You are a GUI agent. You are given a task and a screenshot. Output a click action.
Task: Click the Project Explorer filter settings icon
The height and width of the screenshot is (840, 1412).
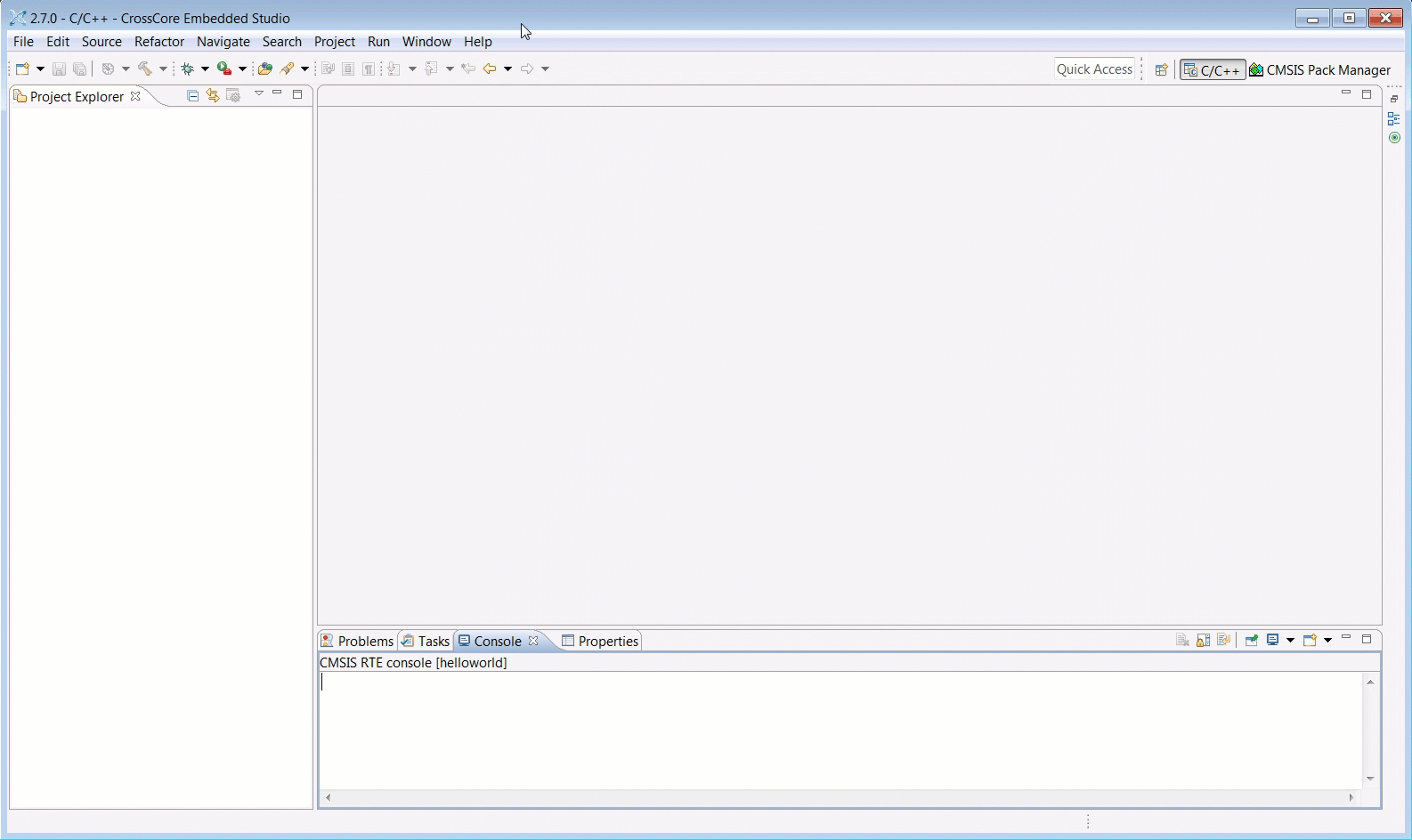pyautogui.click(x=233, y=95)
